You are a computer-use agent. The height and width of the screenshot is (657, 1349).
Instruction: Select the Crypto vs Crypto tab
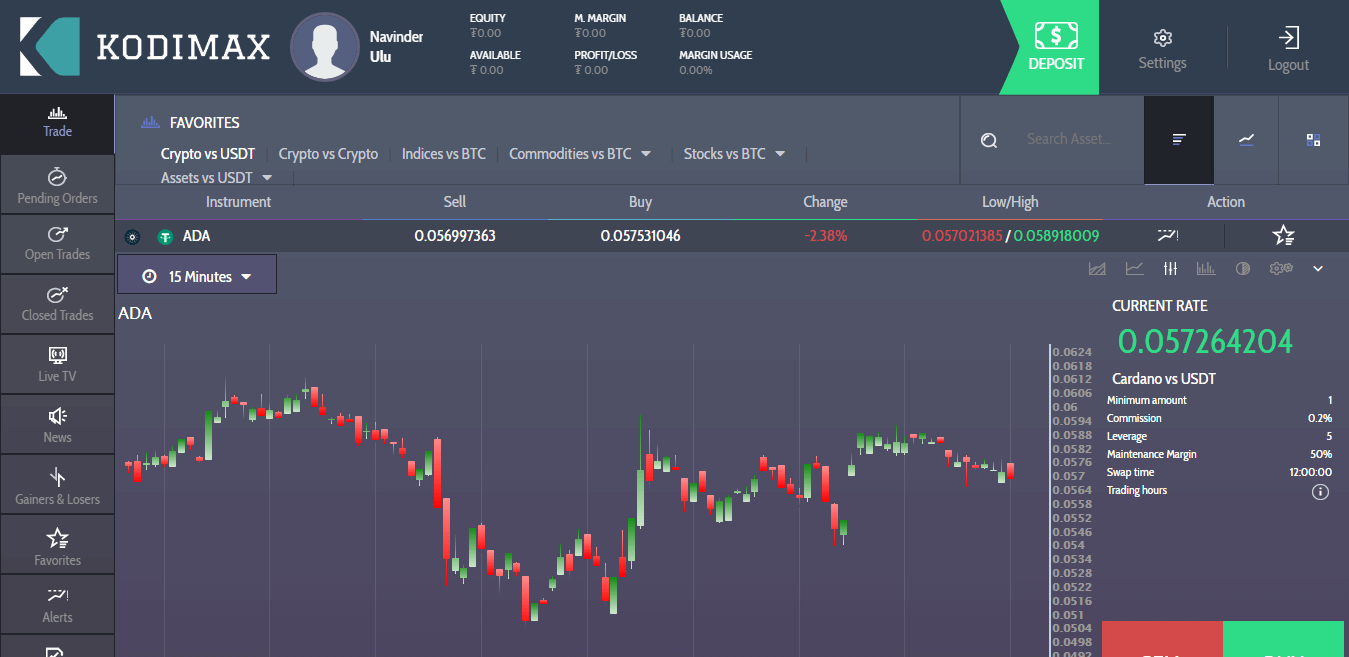pyautogui.click(x=328, y=154)
